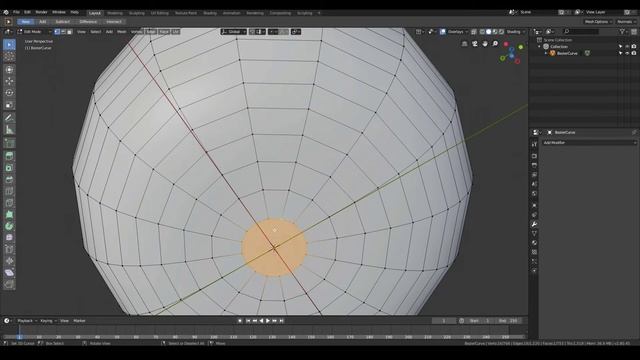Open the Add Modifier dropdown
The height and width of the screenshot is (360, 640).
(x=589, y=142)
